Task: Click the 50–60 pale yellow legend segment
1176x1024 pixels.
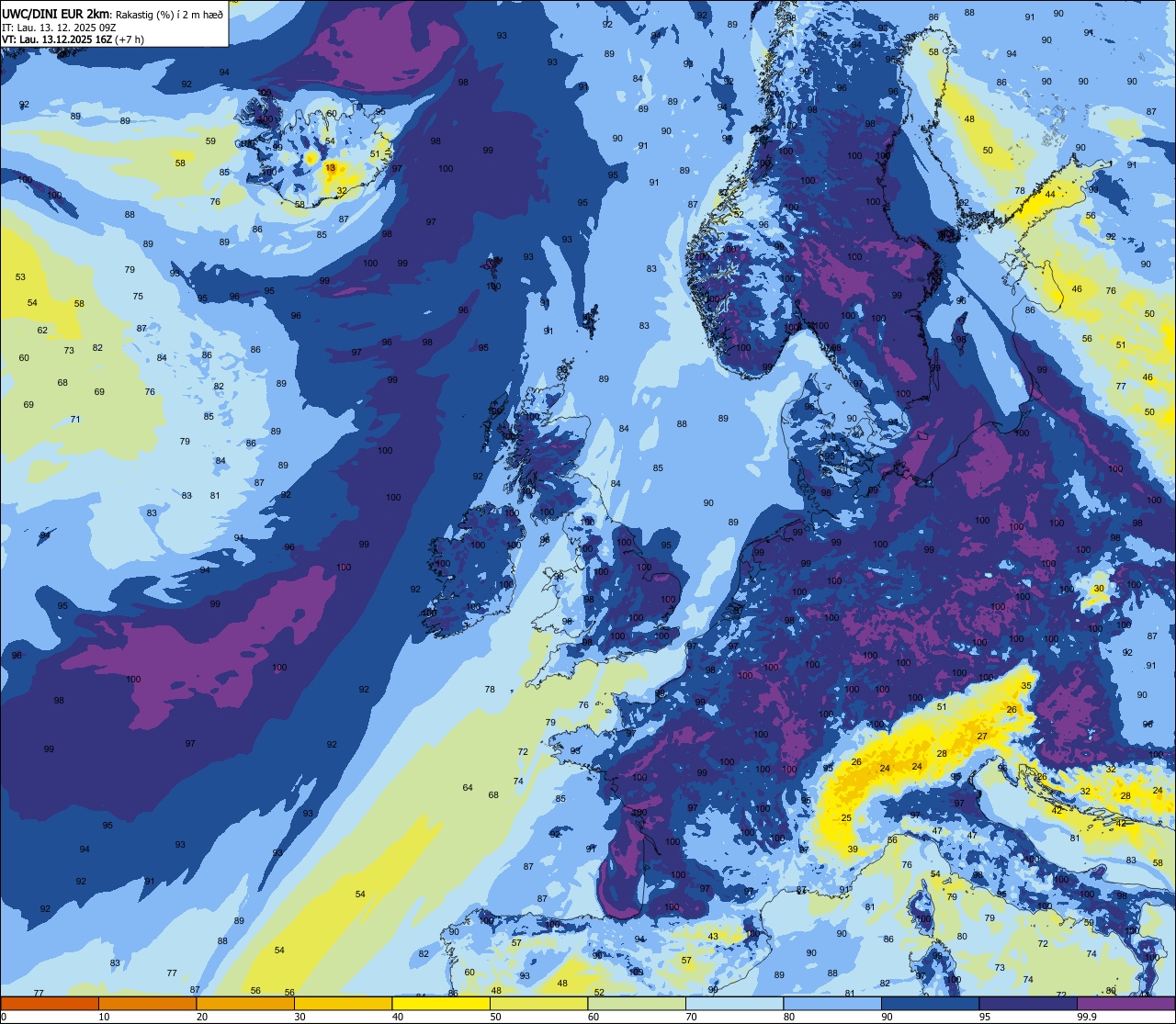Action: pos(538,1004)
